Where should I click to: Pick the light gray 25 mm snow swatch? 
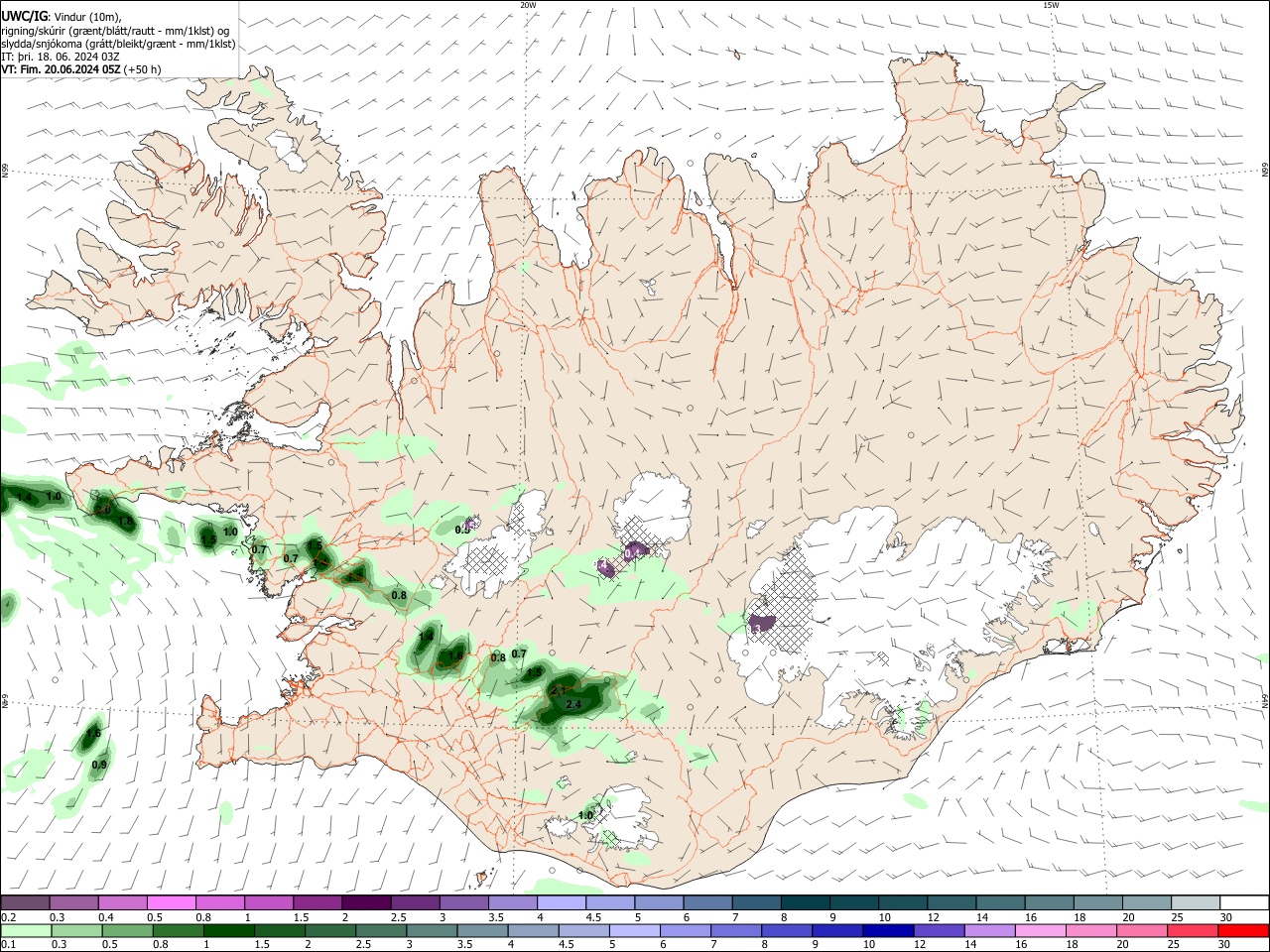[x=1196, y=903]
